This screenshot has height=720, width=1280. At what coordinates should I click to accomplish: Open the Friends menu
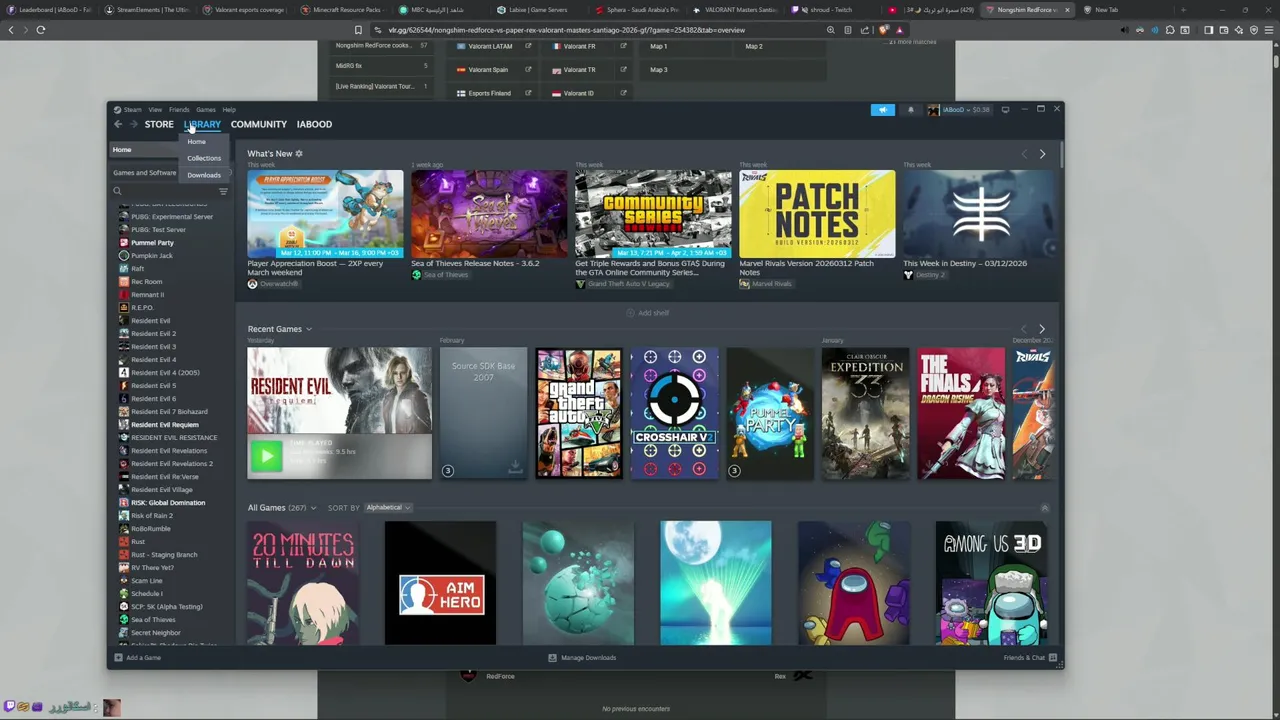coord(179,110)
